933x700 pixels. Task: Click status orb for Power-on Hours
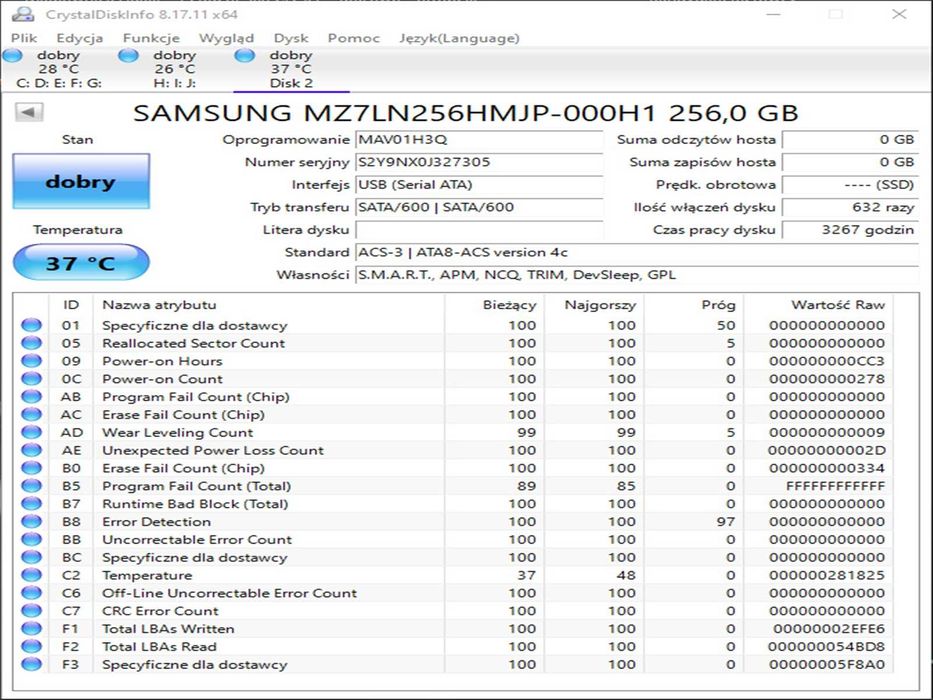(x=32, y=361)
